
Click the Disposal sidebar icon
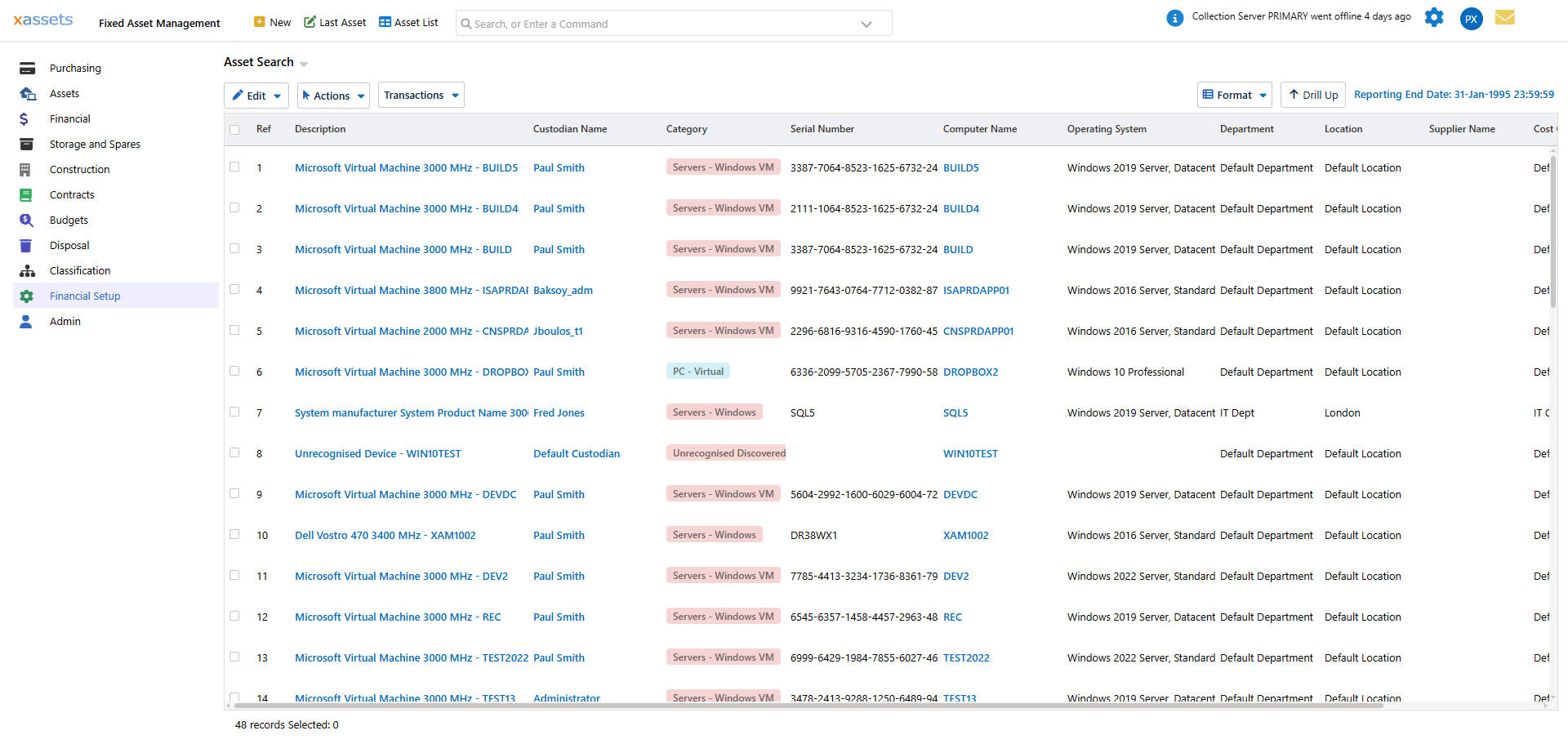click(x=27, y=245)
